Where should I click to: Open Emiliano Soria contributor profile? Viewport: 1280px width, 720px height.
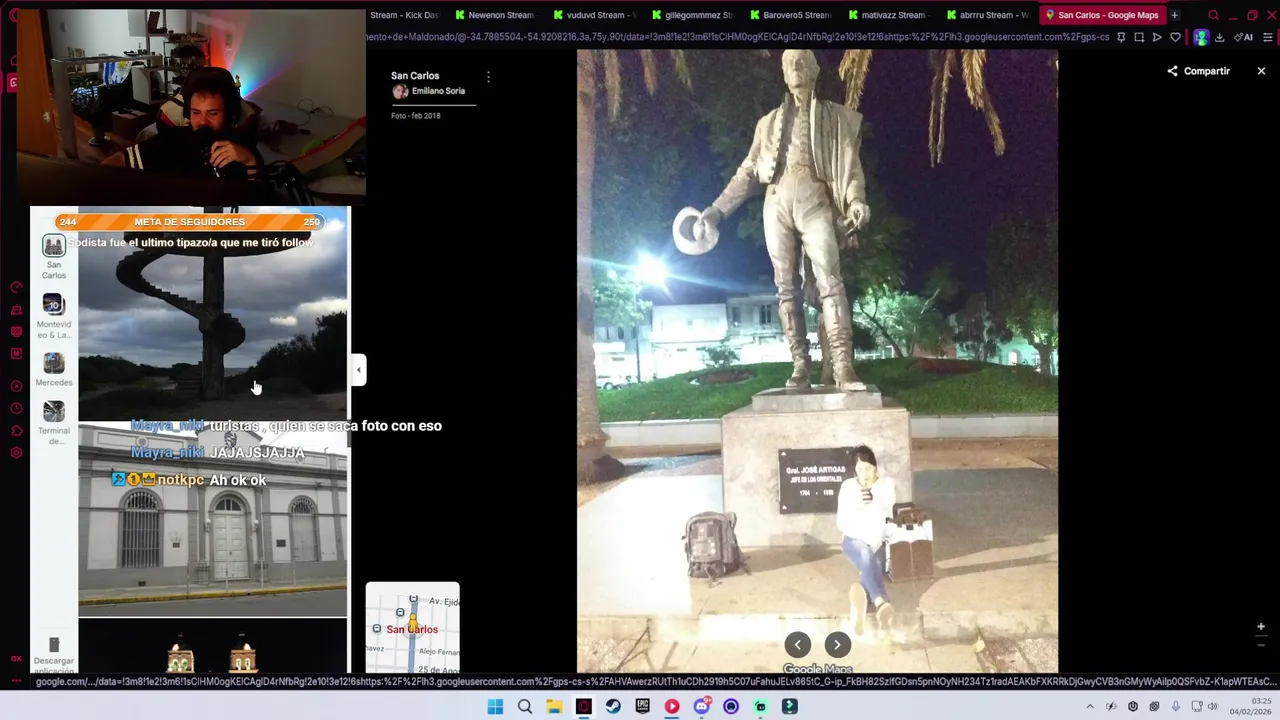pyautogui.click(x=438, y=91)
